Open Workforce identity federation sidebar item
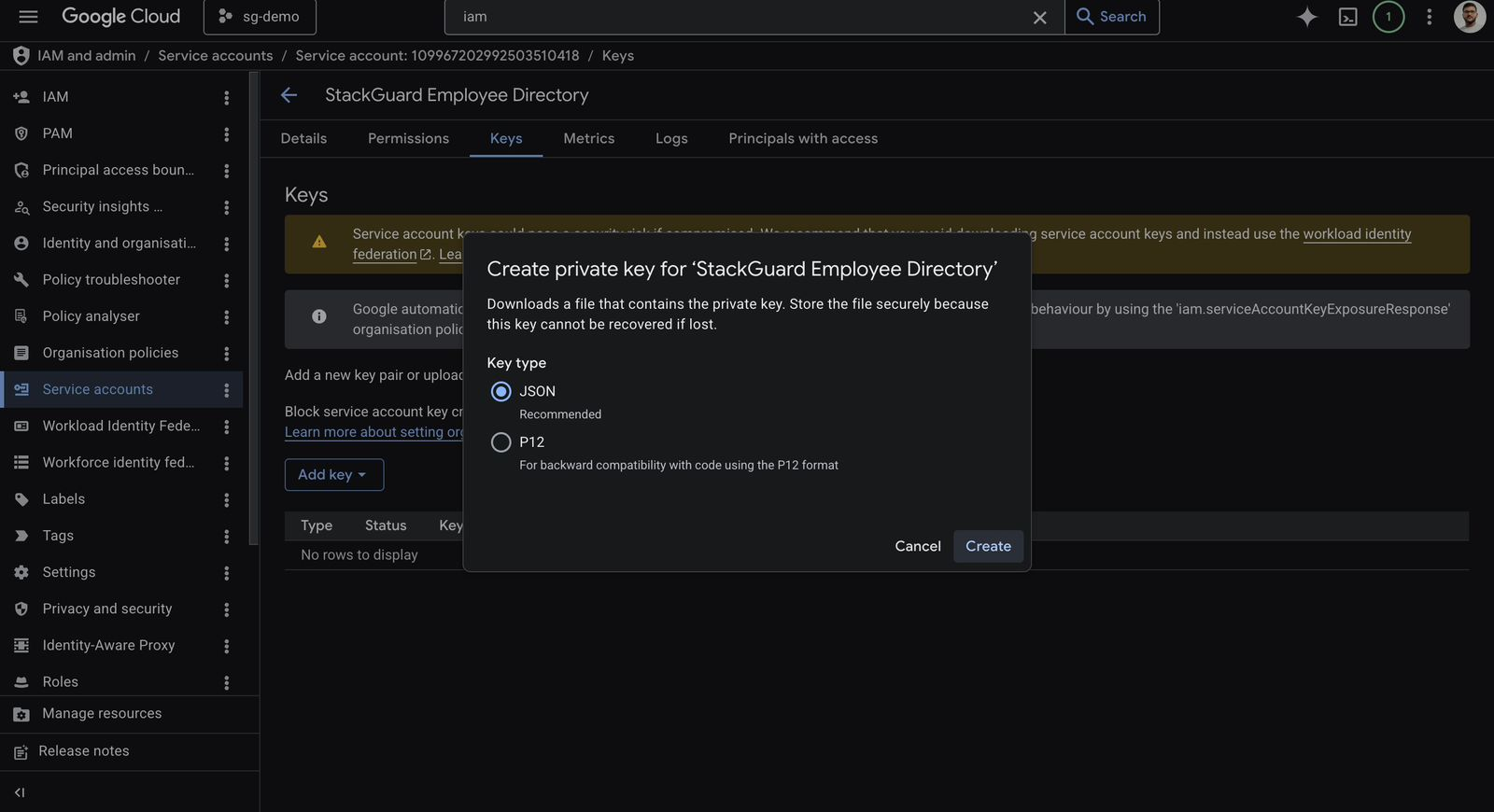The width and height of the screenshot is (1494, 812). [x=119, y=463]
